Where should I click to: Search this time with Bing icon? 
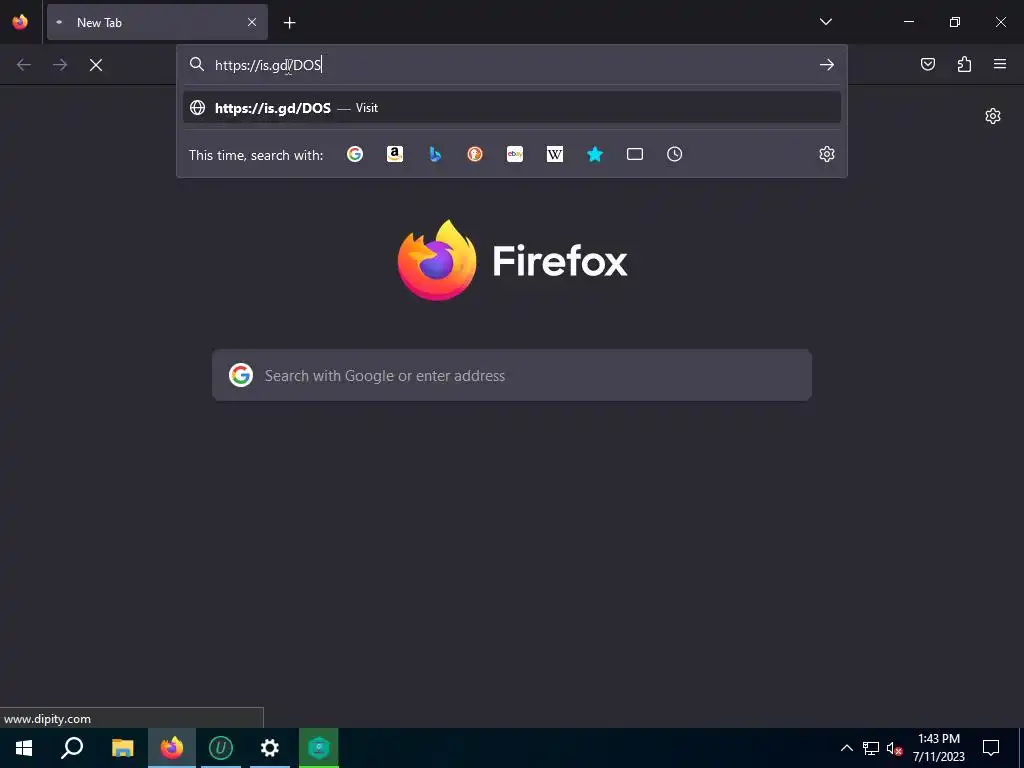(435, 154)
